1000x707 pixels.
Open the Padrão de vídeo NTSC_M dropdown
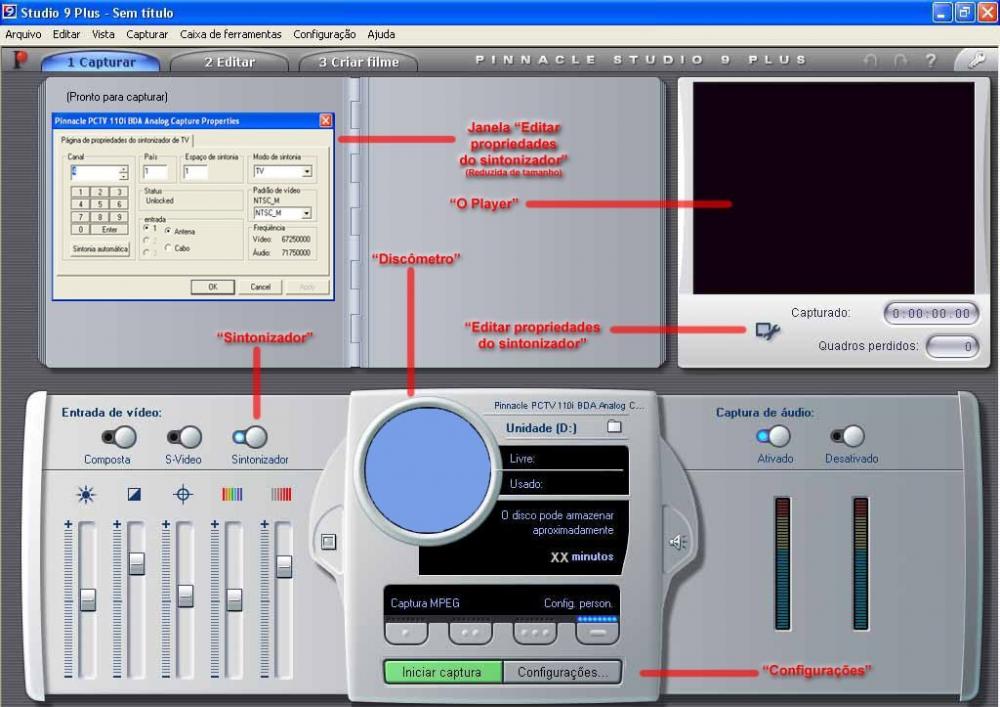(307, 213)
